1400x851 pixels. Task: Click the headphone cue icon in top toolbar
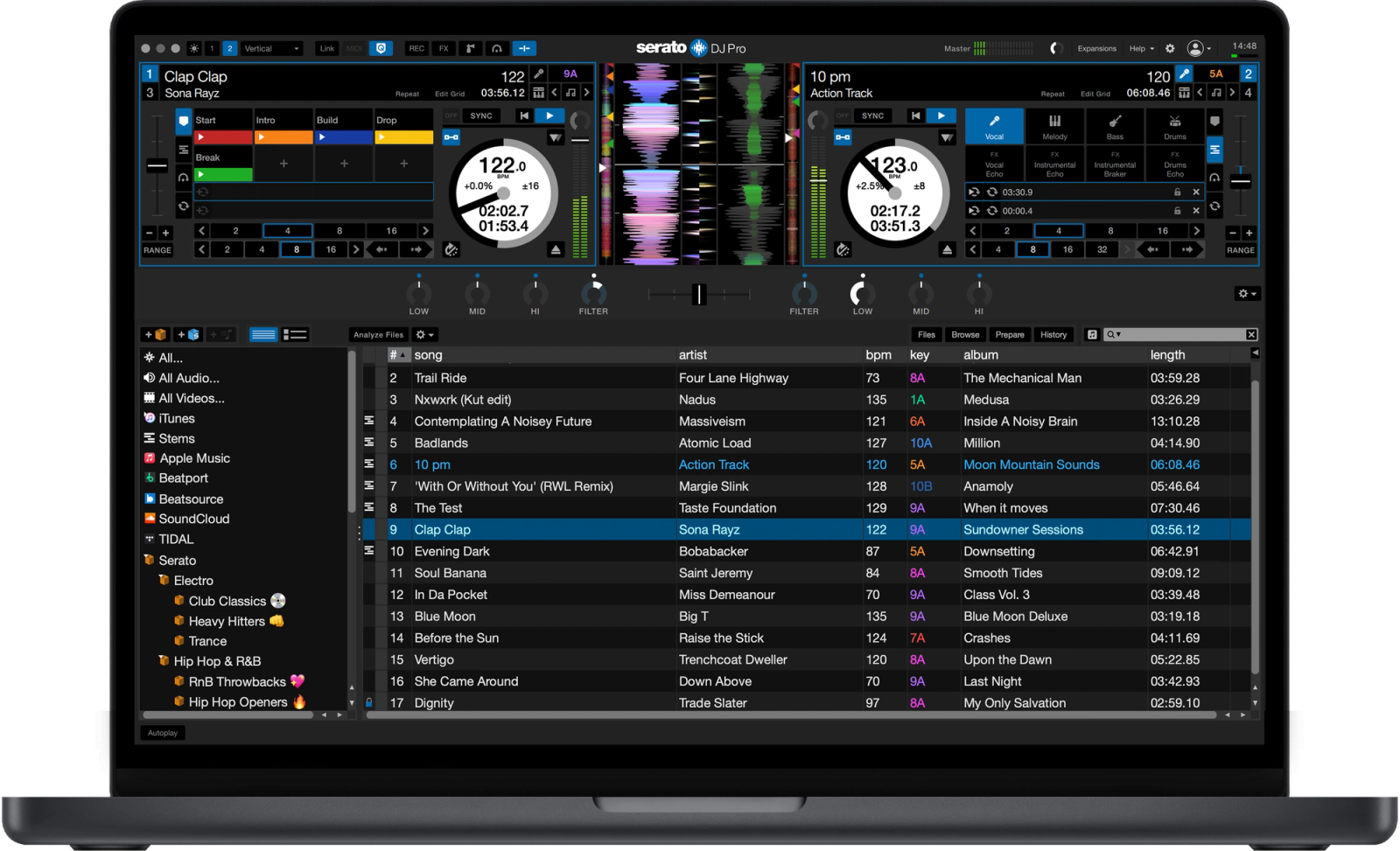click(497, 49)
